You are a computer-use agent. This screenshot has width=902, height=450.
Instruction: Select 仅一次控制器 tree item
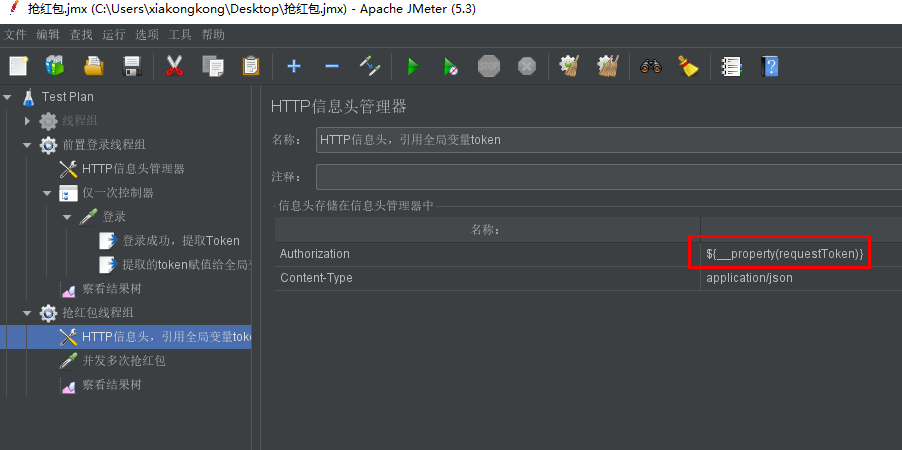[x=119, y=193]
